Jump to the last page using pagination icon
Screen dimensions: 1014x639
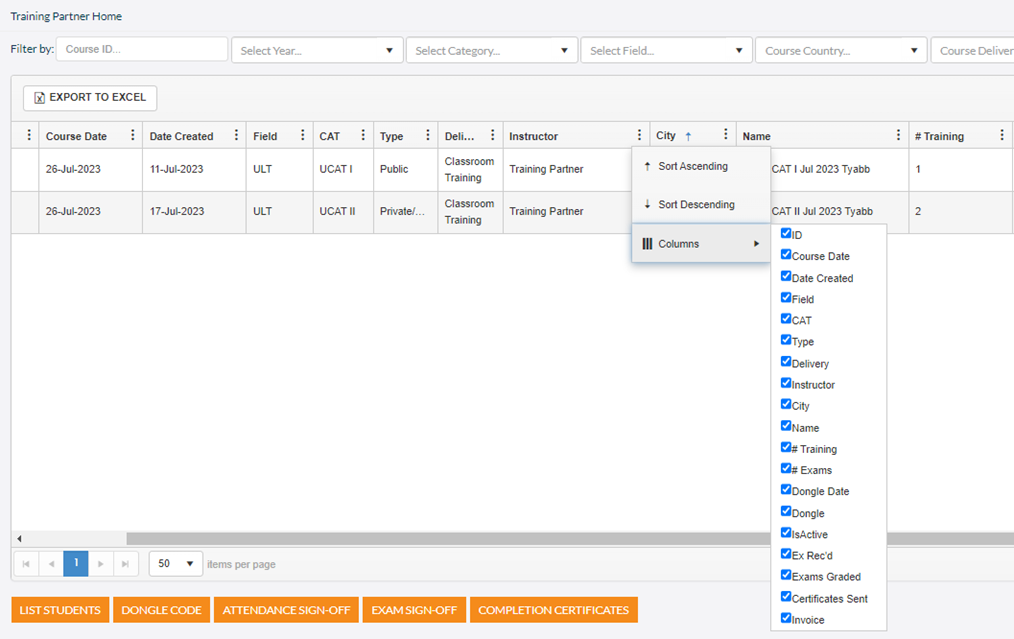126,563
